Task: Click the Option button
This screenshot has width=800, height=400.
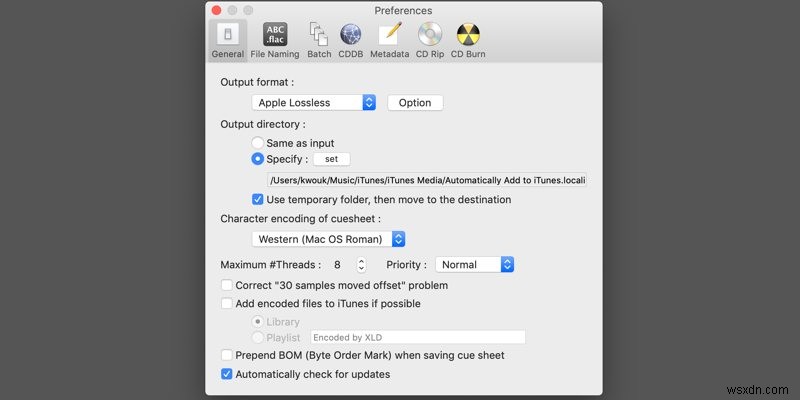Action: pos(415,103)
